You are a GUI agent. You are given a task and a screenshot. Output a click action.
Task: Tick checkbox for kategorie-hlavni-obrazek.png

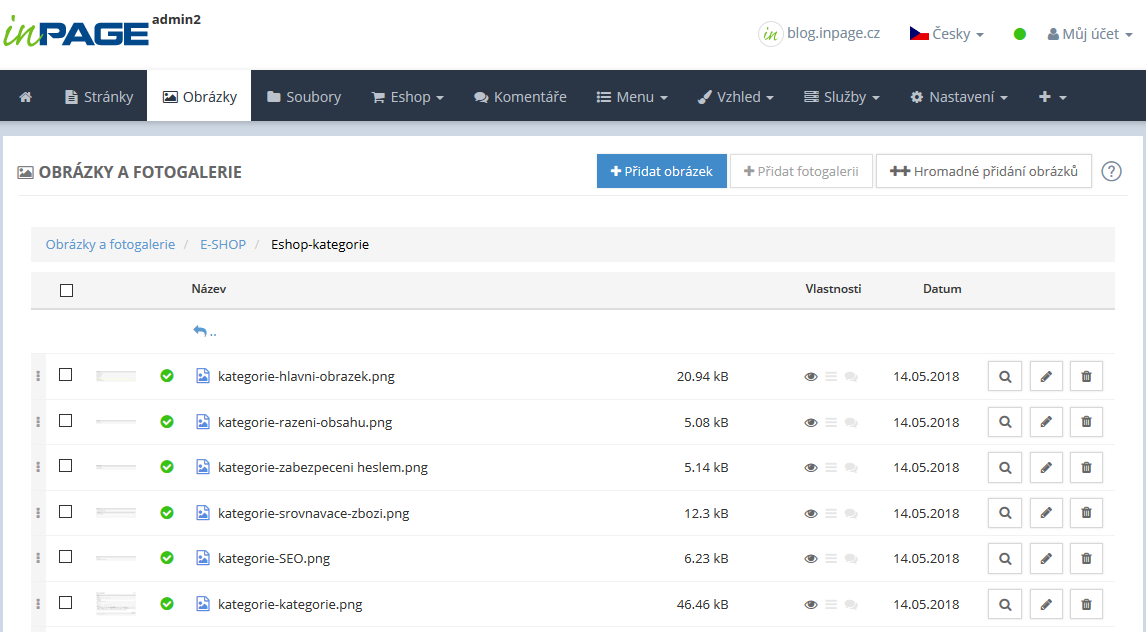point(66,375)
